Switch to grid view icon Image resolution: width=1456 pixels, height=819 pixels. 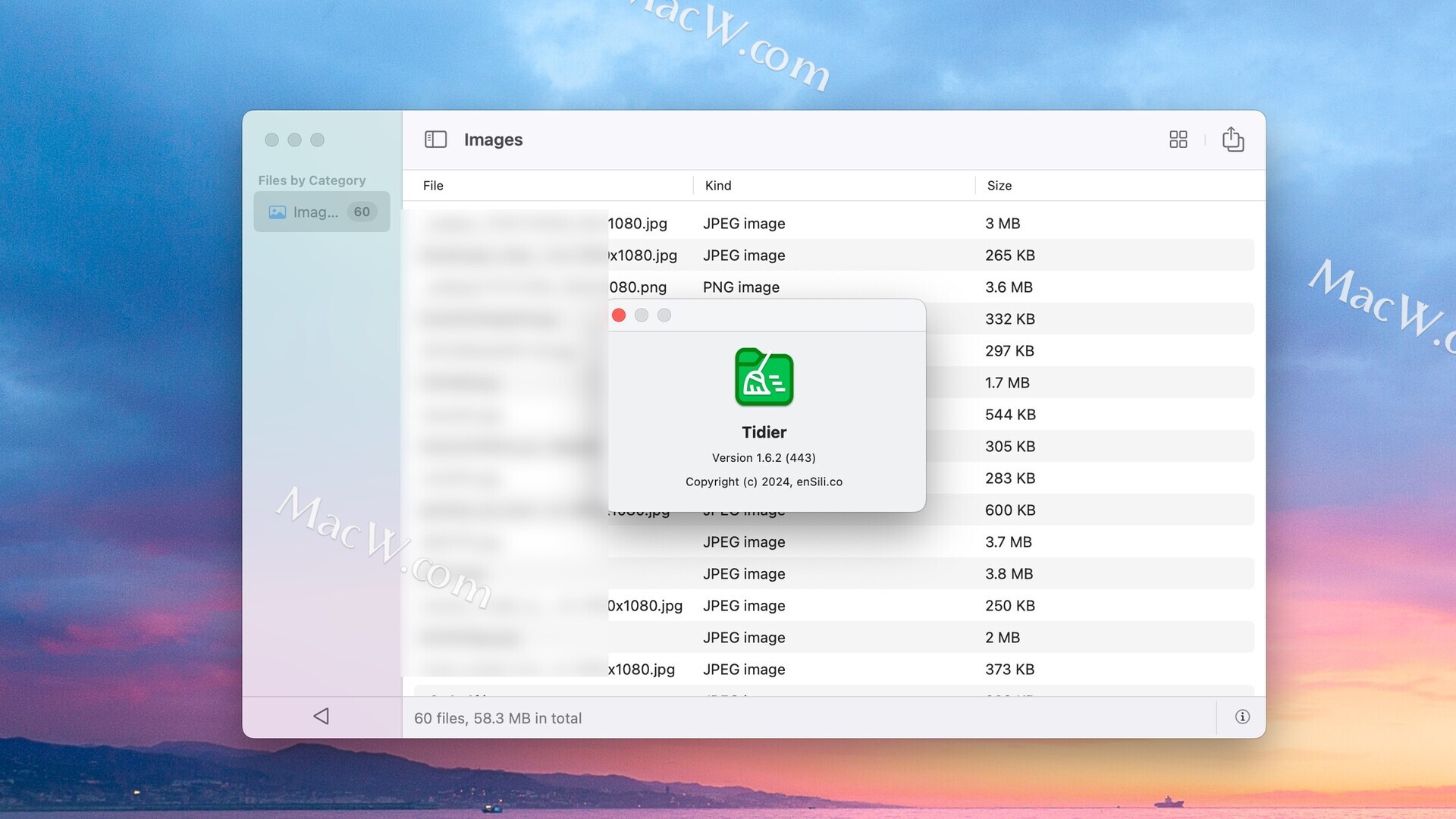click(1178, 140)
